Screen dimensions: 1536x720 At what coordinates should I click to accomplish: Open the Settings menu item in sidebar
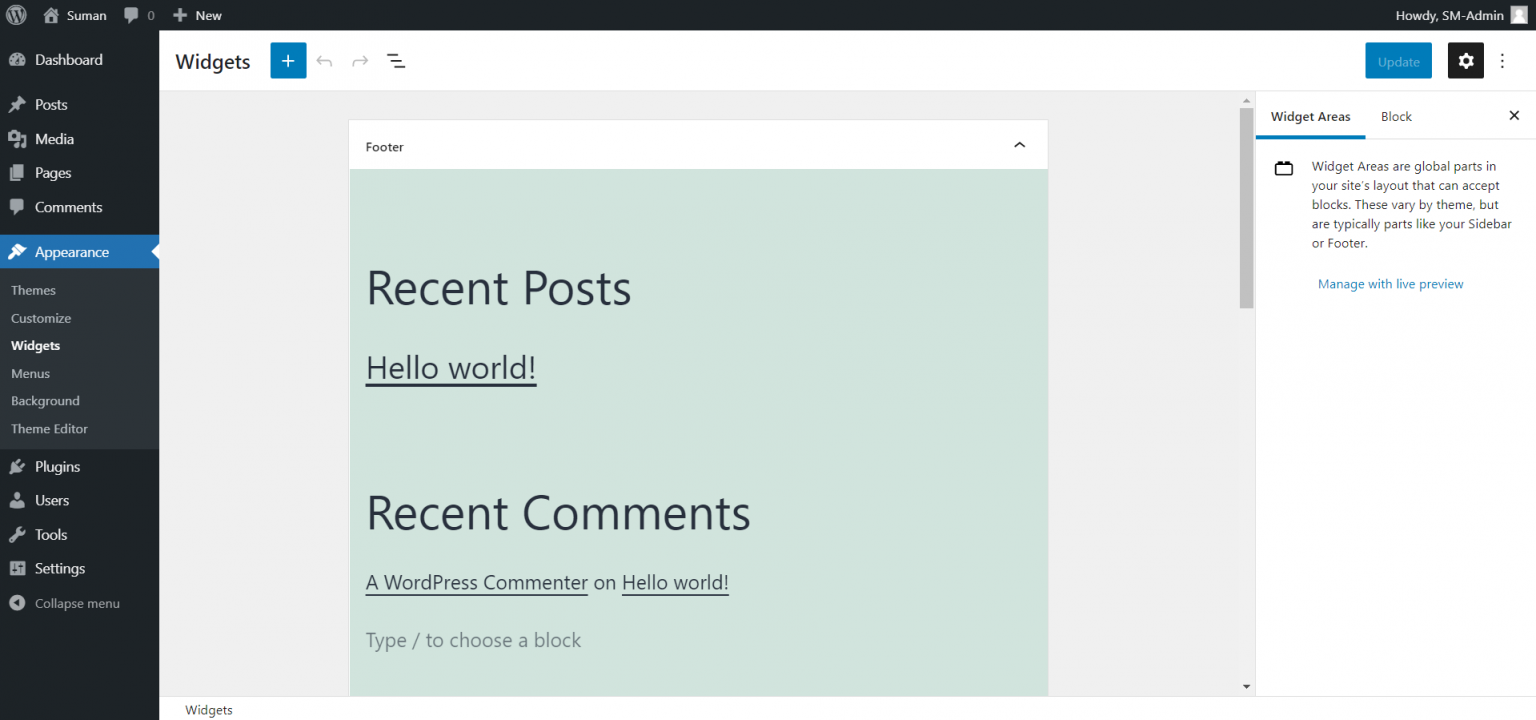coord(79,569)
